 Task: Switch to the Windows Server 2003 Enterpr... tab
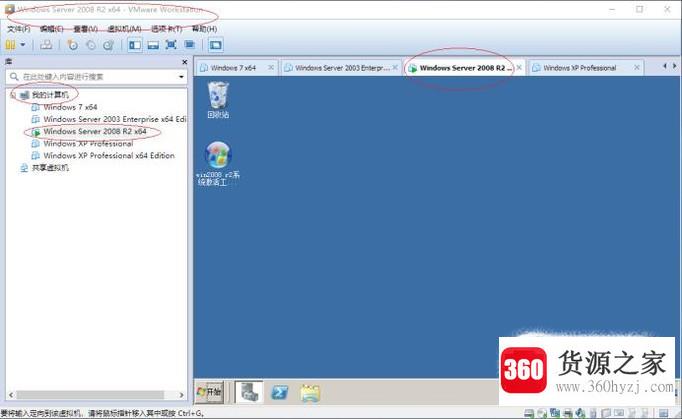click(341, 68)
